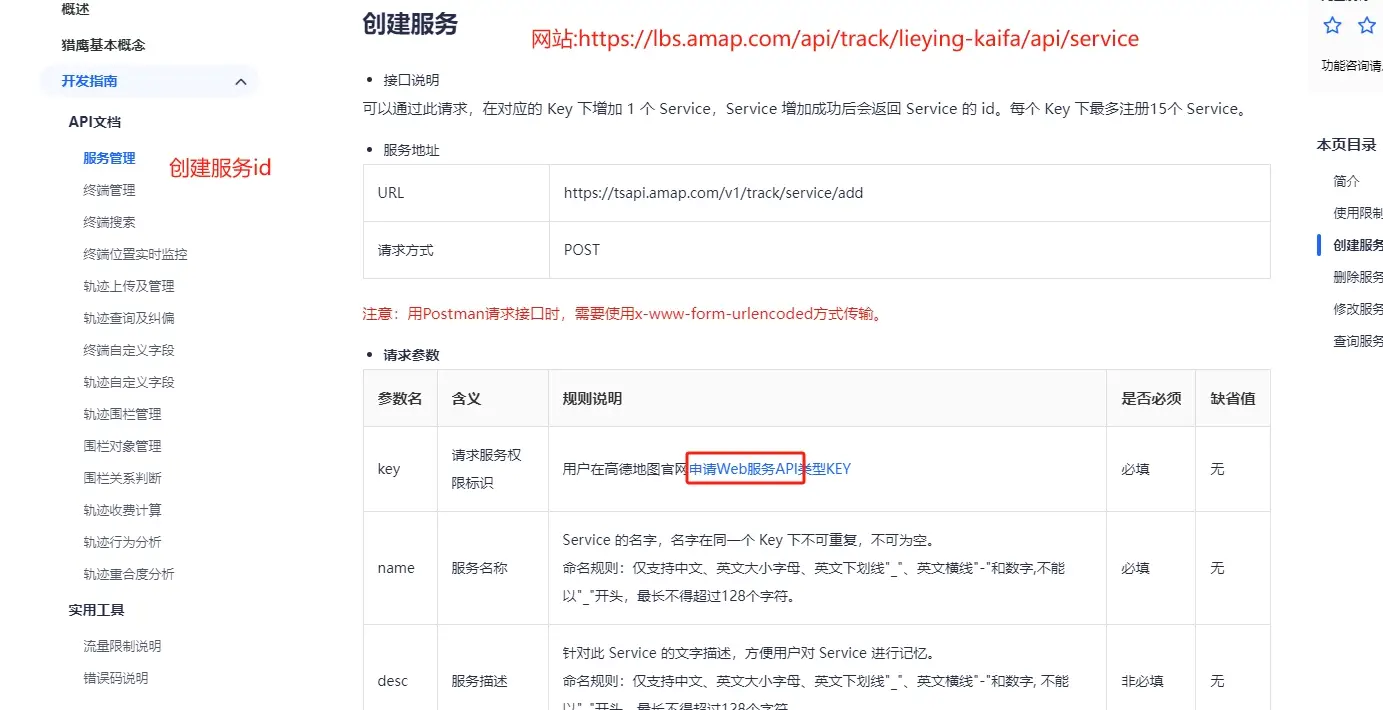Select 轨迹自定义字段 in the sidebar
Screen dimensions: 1383x710
[129, 382]
